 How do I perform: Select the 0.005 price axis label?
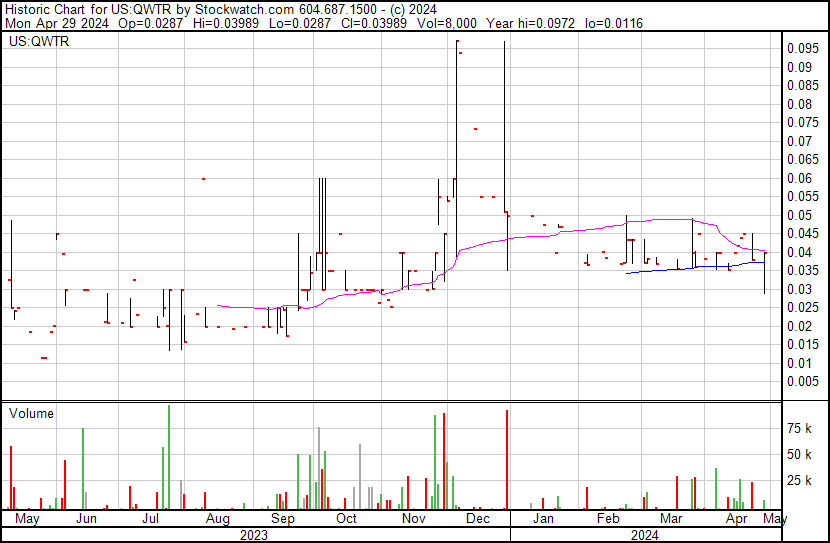(803, 382)
